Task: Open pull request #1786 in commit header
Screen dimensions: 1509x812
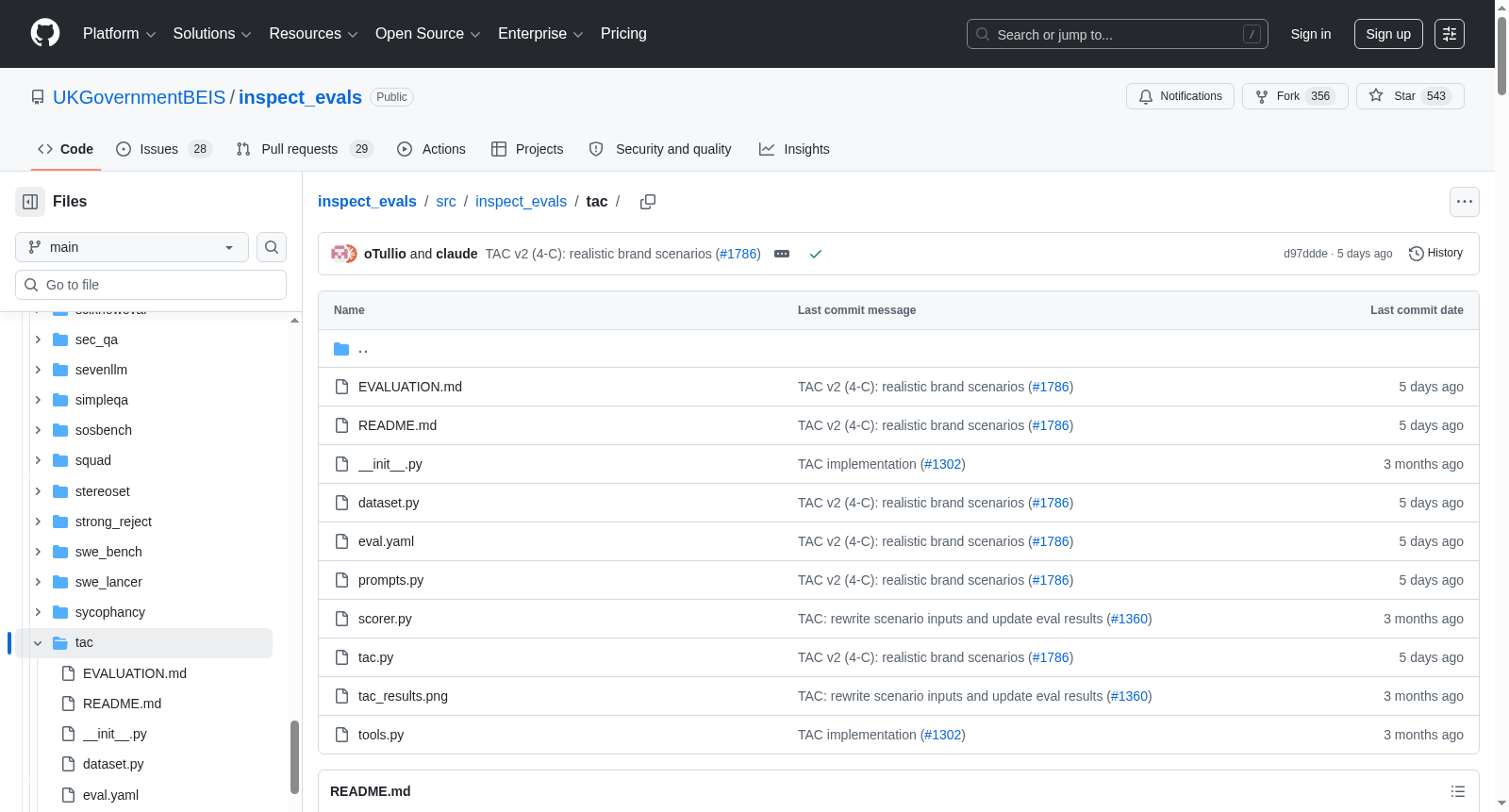Action: tap(738, 254)
